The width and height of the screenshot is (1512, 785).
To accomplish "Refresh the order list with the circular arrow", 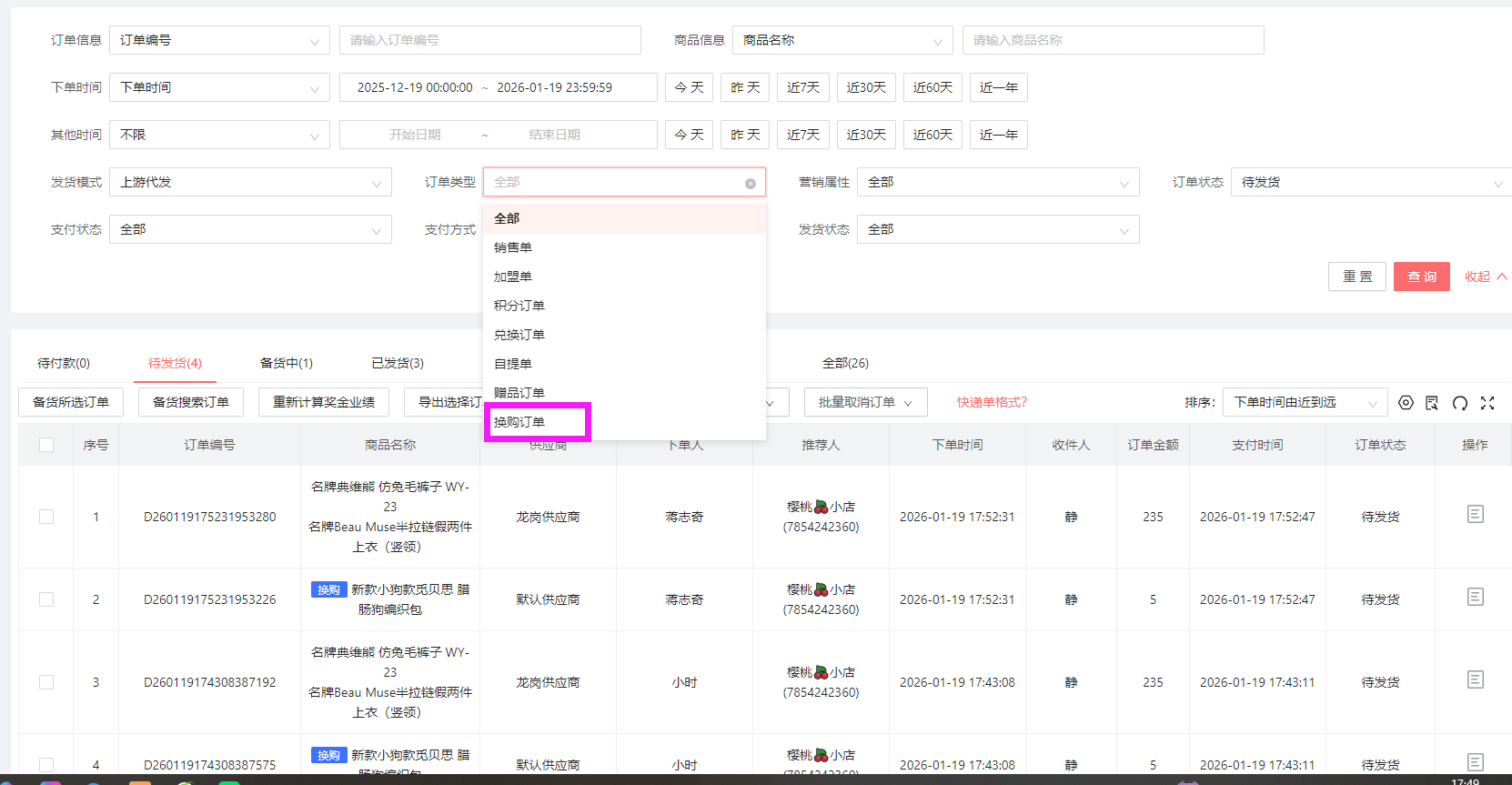I will 1460,403.
